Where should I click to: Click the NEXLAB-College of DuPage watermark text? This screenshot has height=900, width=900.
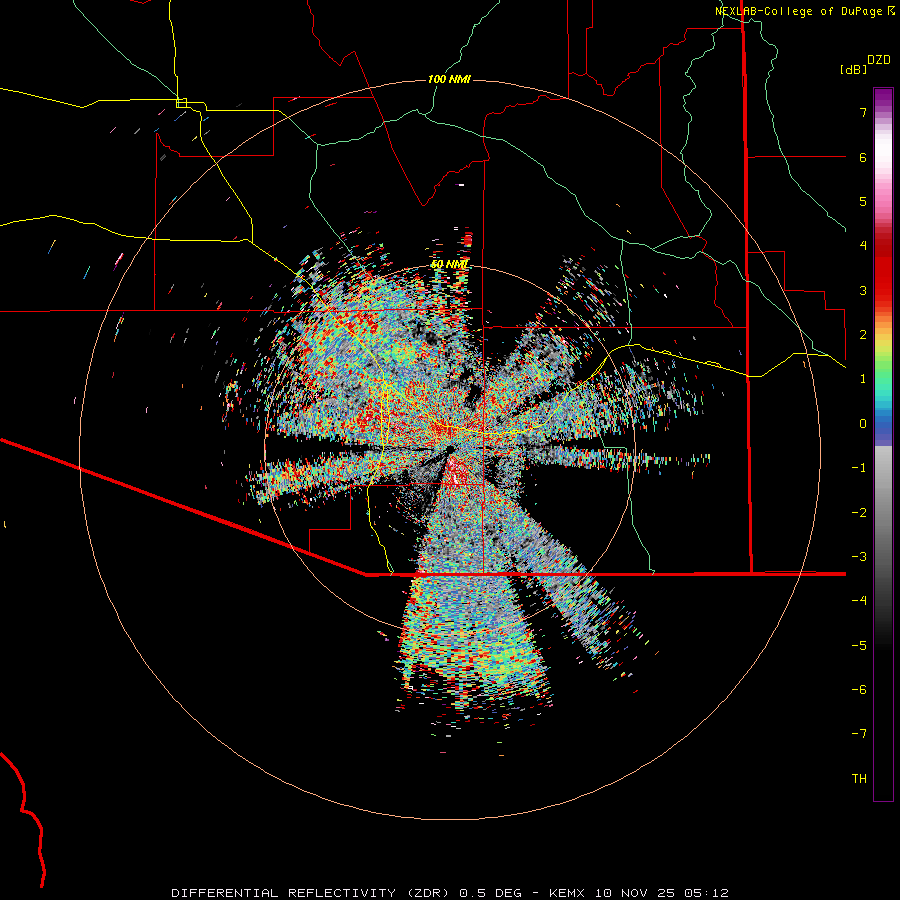coord(805,11)
